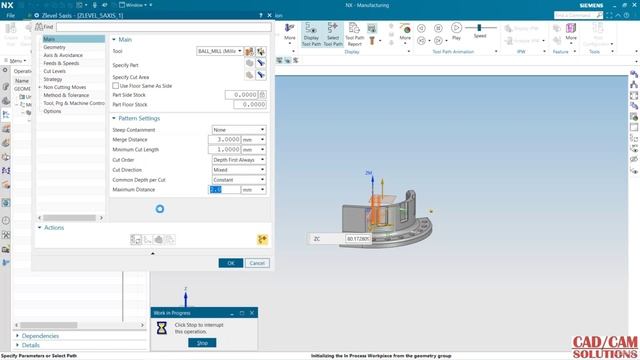Click the Verify icon under Actions

click(x=159, y=240)
